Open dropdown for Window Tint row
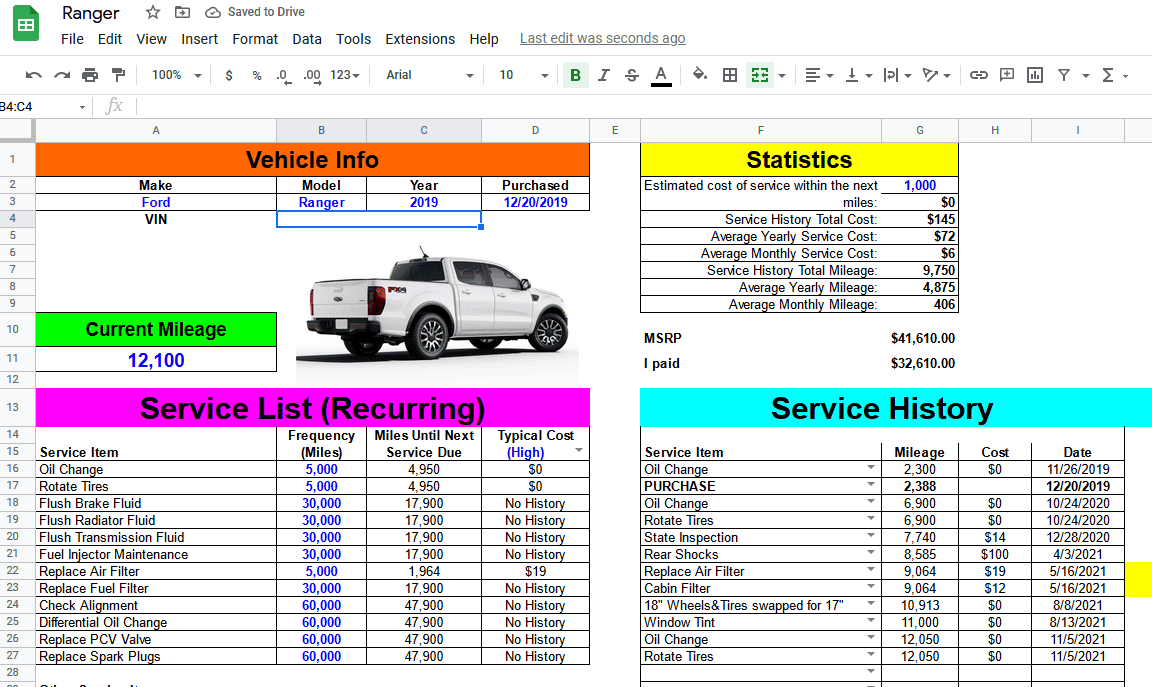 (x=871, y=620)
